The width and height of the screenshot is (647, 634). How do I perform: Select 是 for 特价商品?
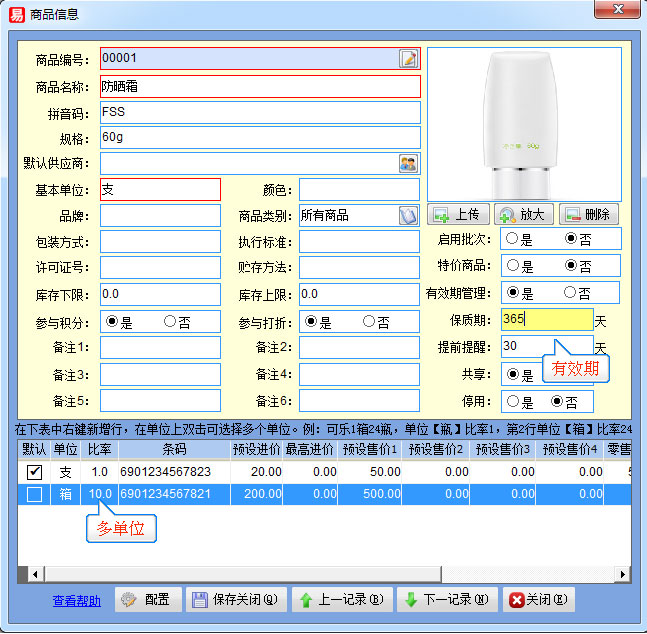512,266
